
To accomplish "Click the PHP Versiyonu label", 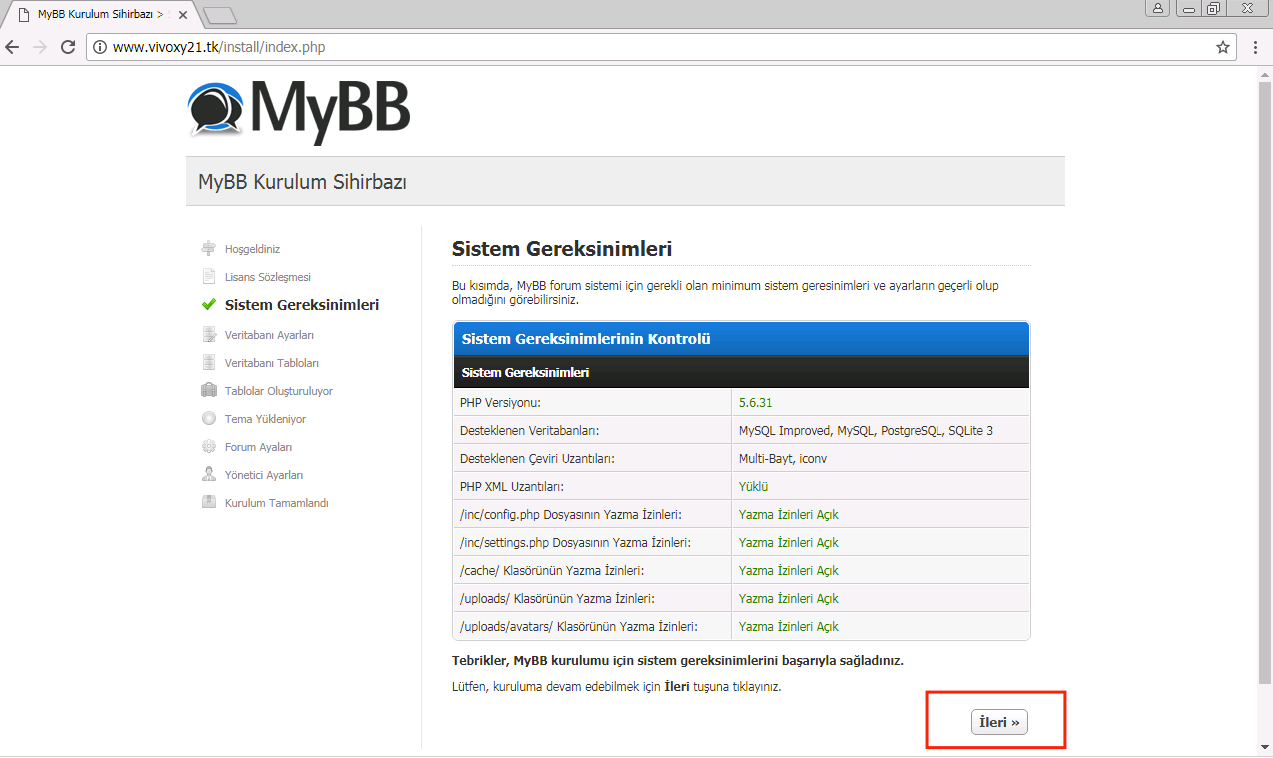I will (x=500, y=403).
